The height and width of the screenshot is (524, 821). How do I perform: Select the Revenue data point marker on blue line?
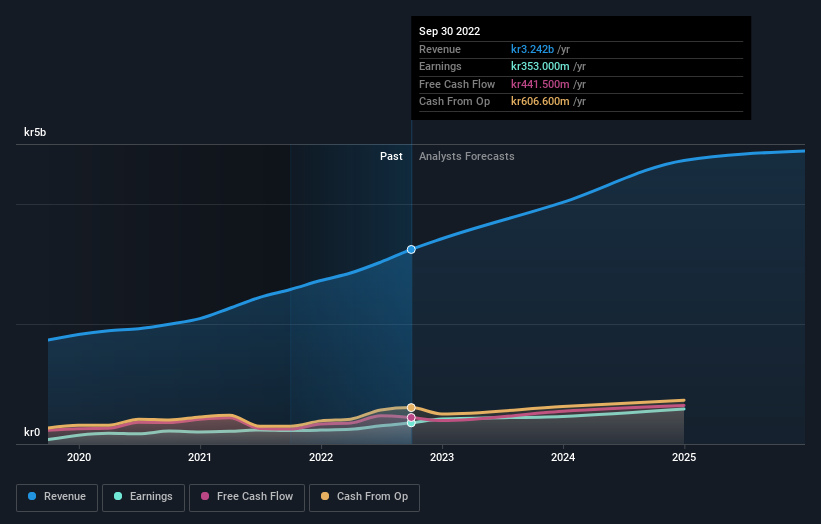tap(411, 250)
